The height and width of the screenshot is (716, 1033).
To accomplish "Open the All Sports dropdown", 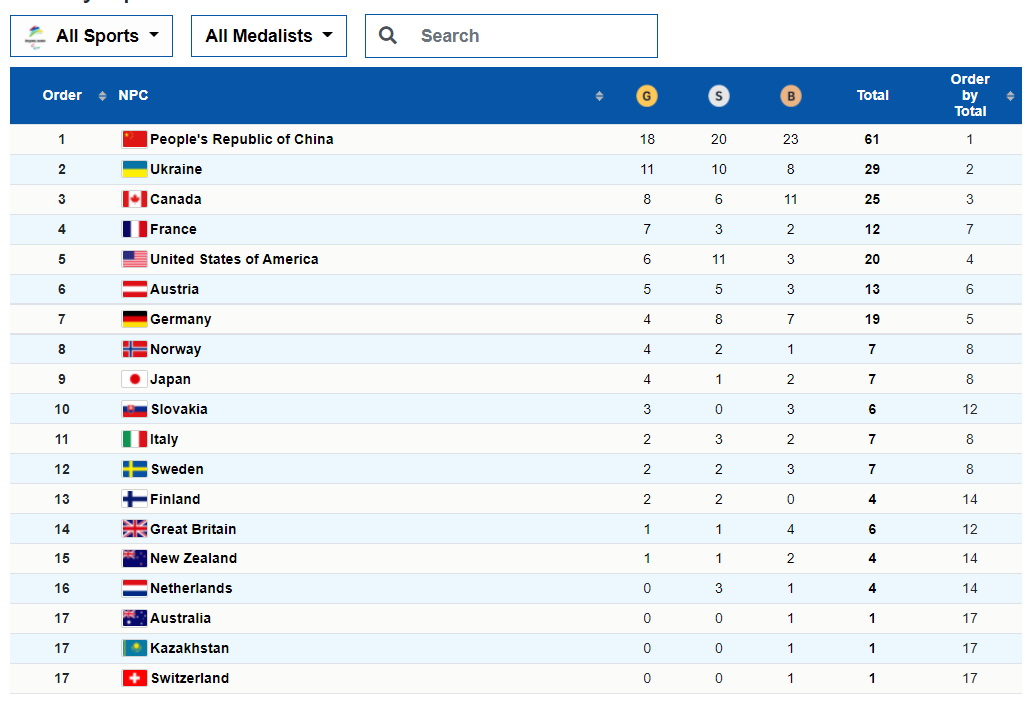I will click(92, 36).
